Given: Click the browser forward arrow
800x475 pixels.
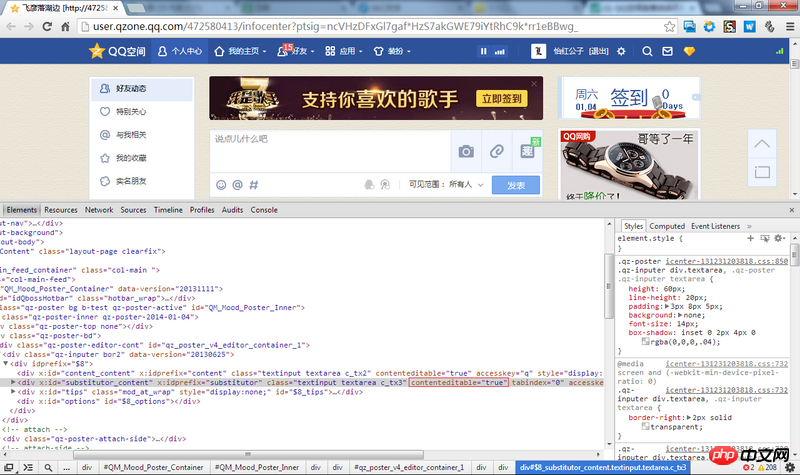Looking at the screenshot, I should [29, 27].
